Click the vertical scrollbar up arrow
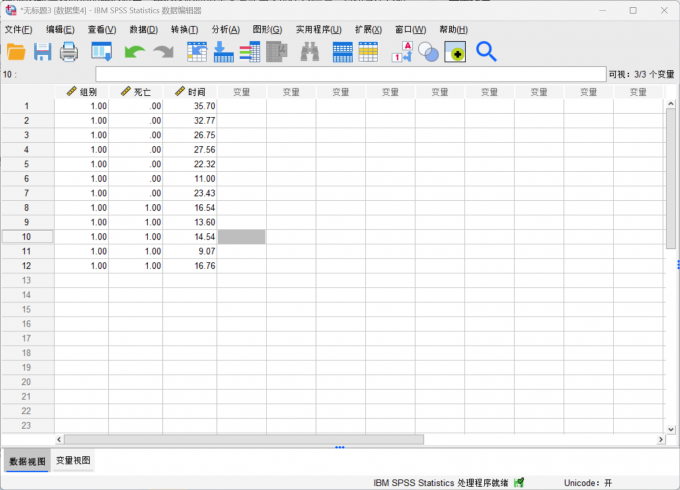Viewport: 680px width, 490px height. click(x=671, y=104)
